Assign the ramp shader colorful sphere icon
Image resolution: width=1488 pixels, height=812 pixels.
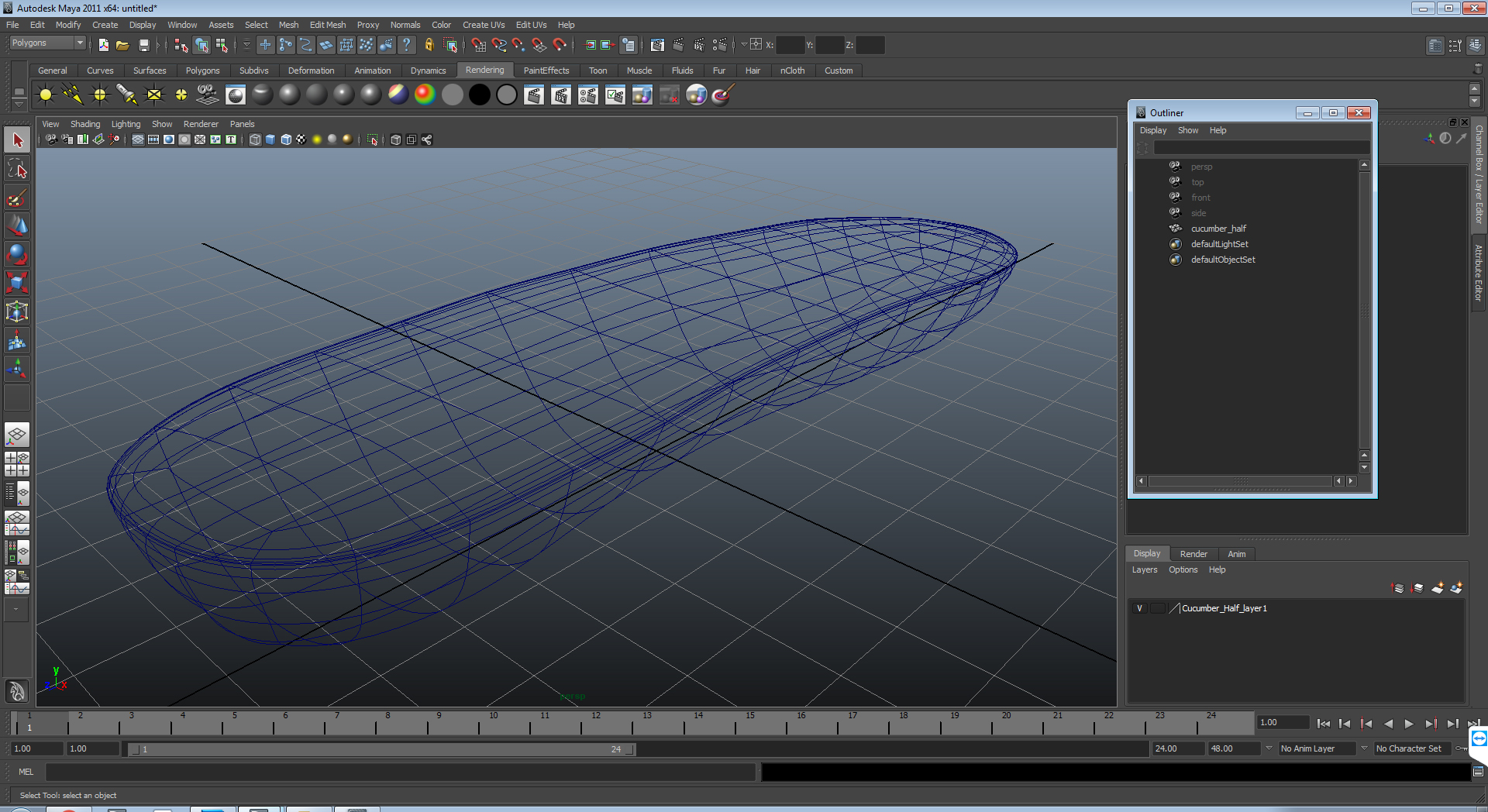tap(425, 95)
